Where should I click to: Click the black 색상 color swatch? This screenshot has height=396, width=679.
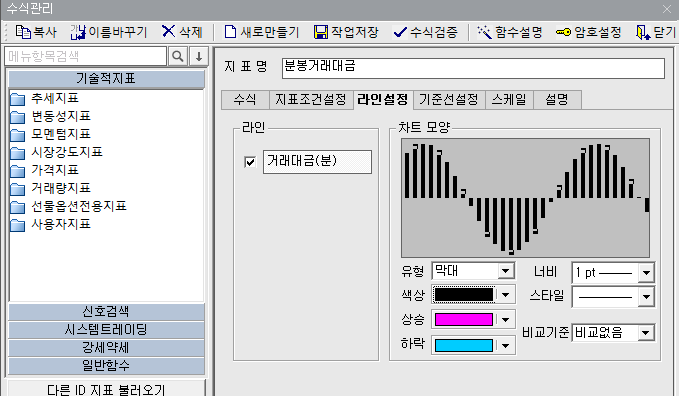[464, 295]
